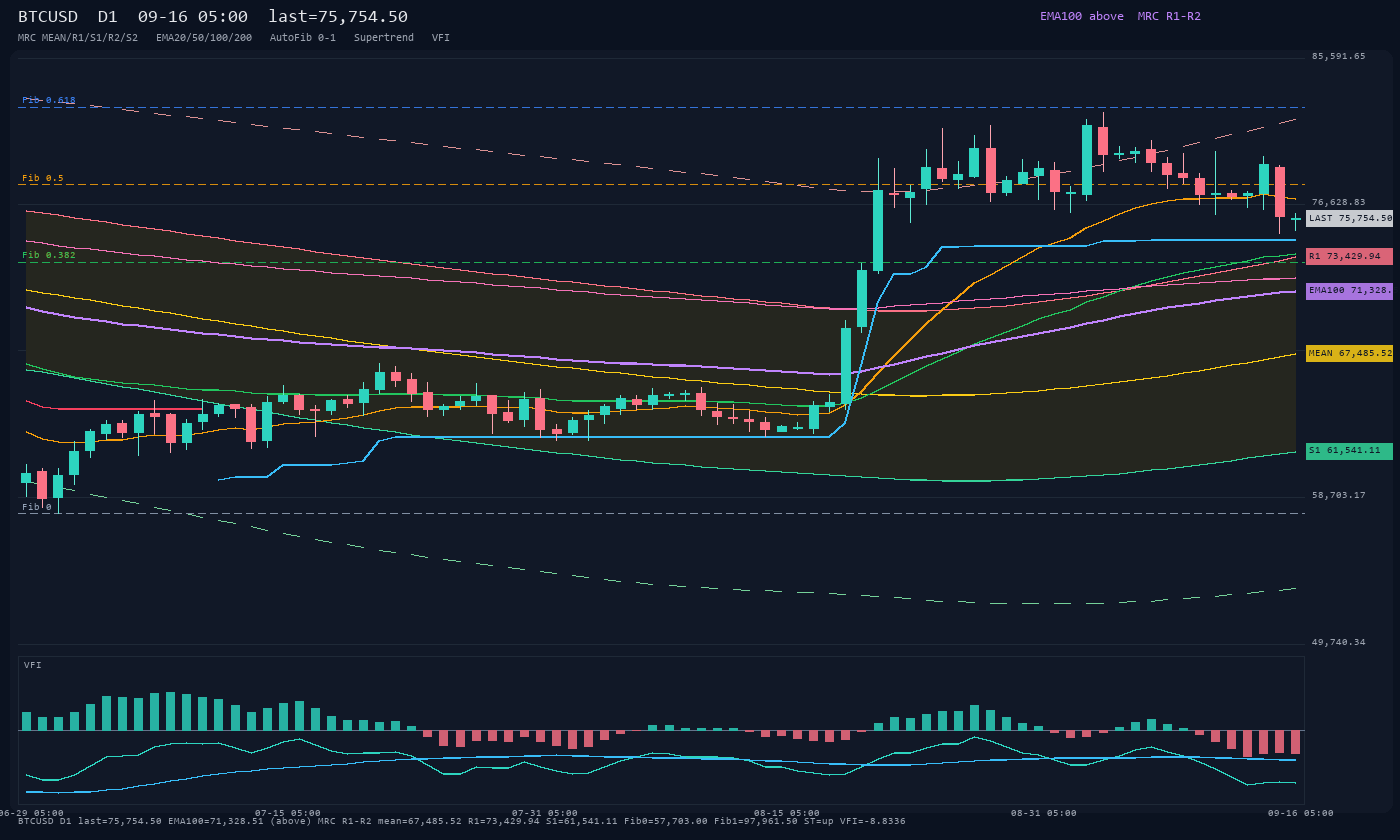
Task: Click the LAST 75,754.50 price tag
Action: click(x=1349, y=218)
